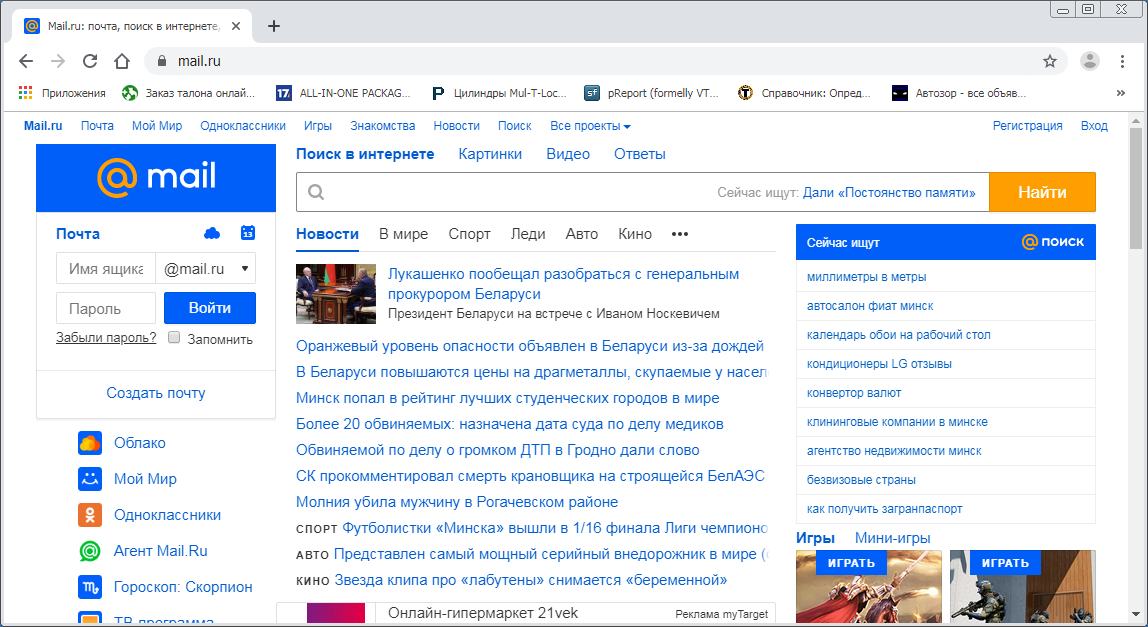Open Одноклассники via its orange icon
Viewport: 1148px width, 627px height.
[x=90, y=515]
